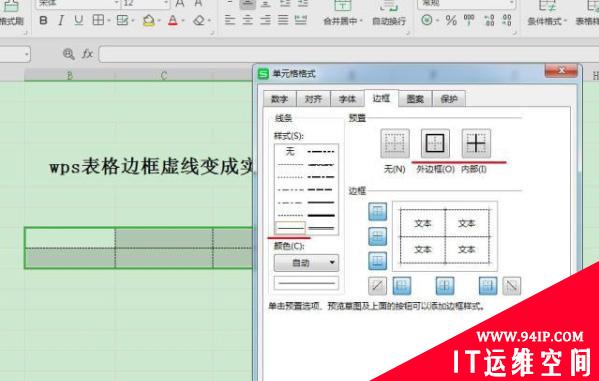This screenshot has width=599, height=381.
Task: Select the thin solid line style
Action: tap(290, 228)
